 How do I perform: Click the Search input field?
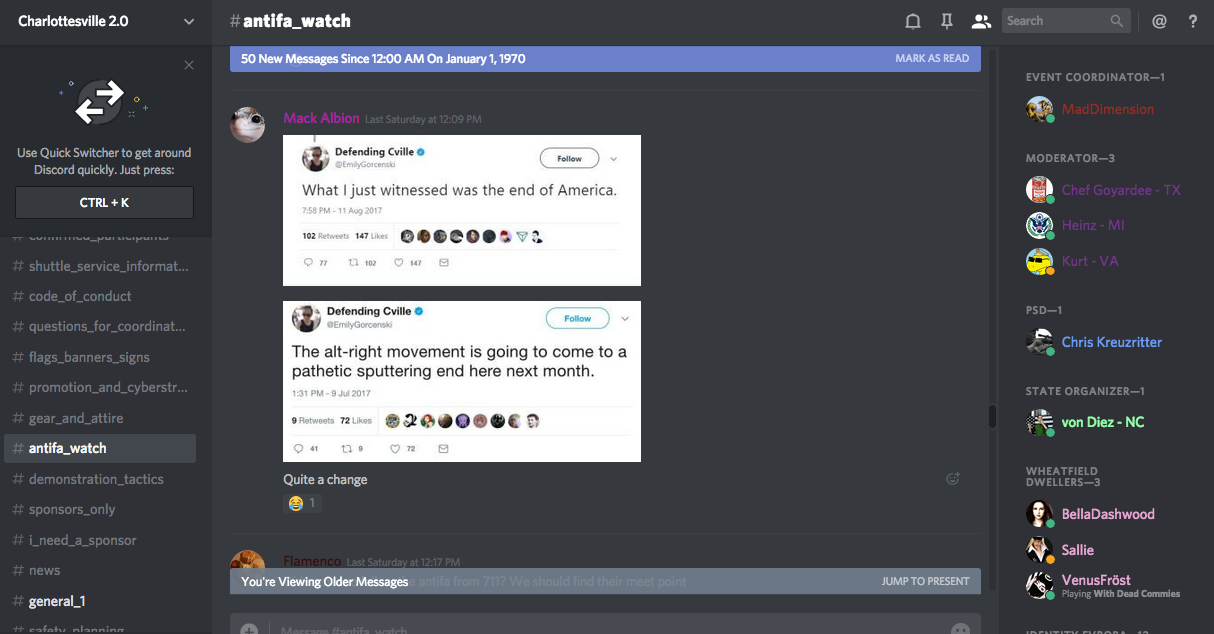click(1066, 21)
